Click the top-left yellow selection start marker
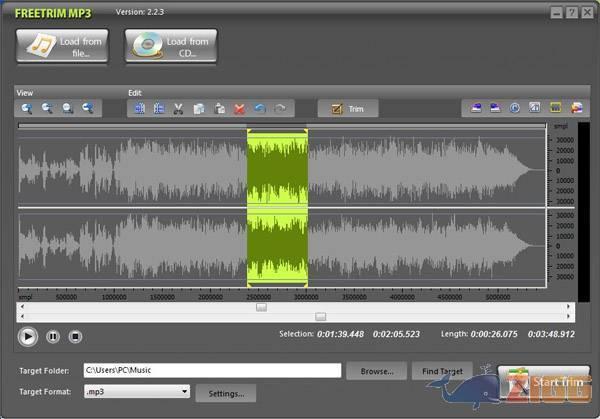This screenshot has width=600, height=419. (x=249, y=131)
